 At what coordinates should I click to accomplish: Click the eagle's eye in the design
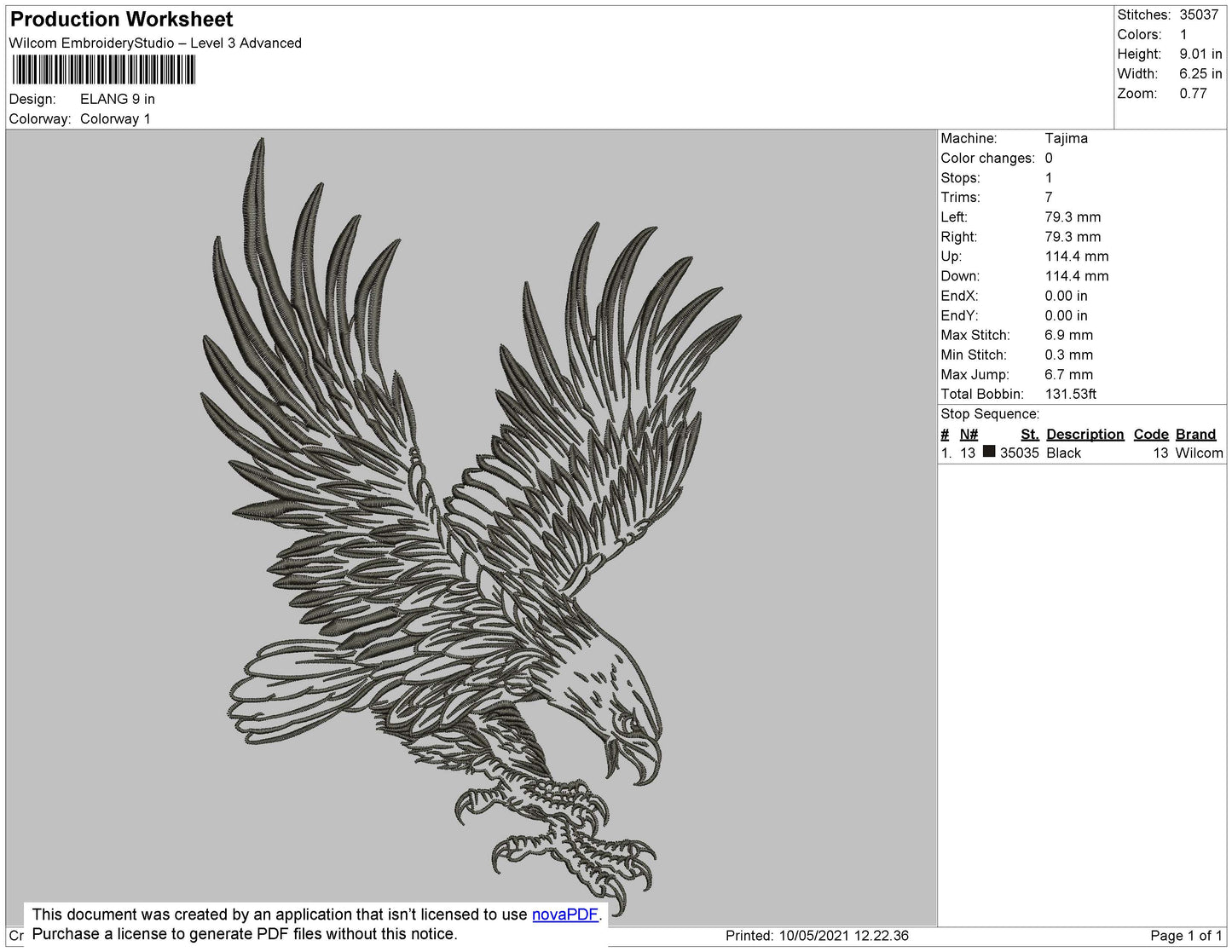click(x=630, y=724)
